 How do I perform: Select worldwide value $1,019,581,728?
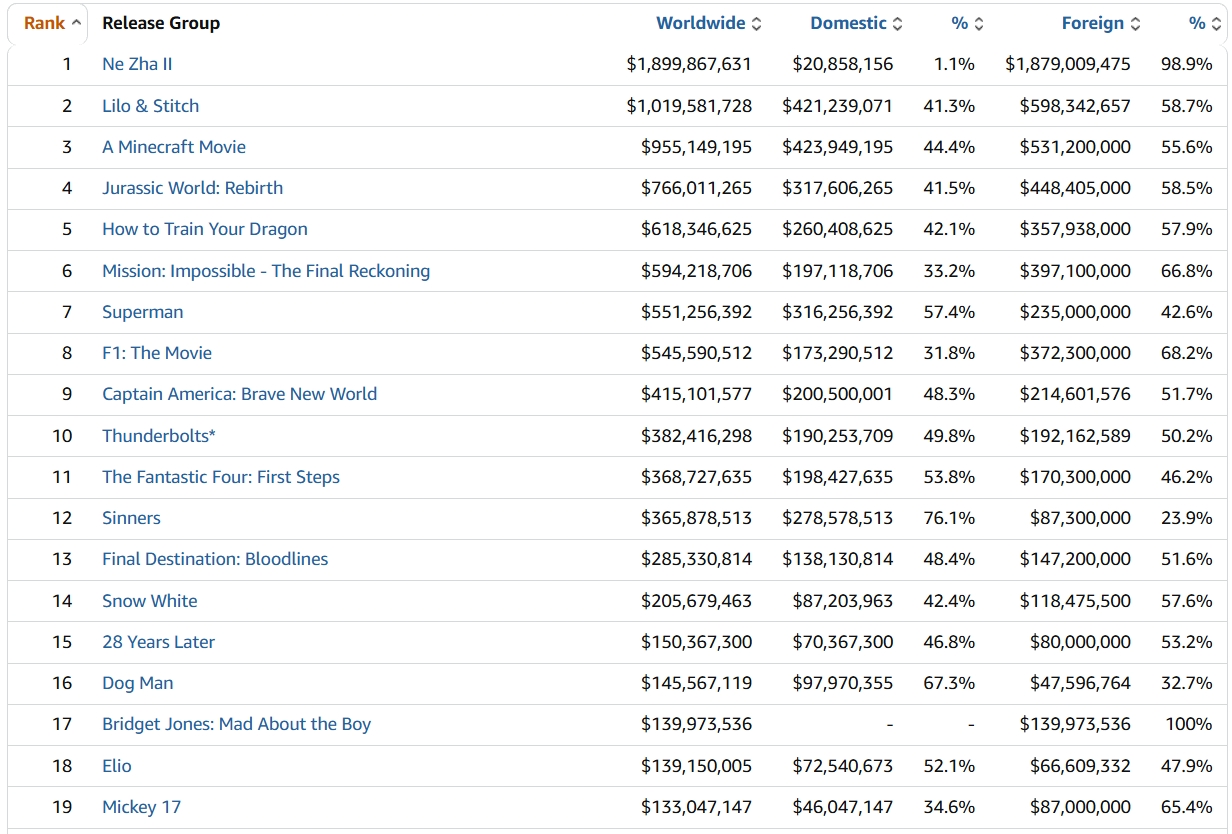coord(689,106)
